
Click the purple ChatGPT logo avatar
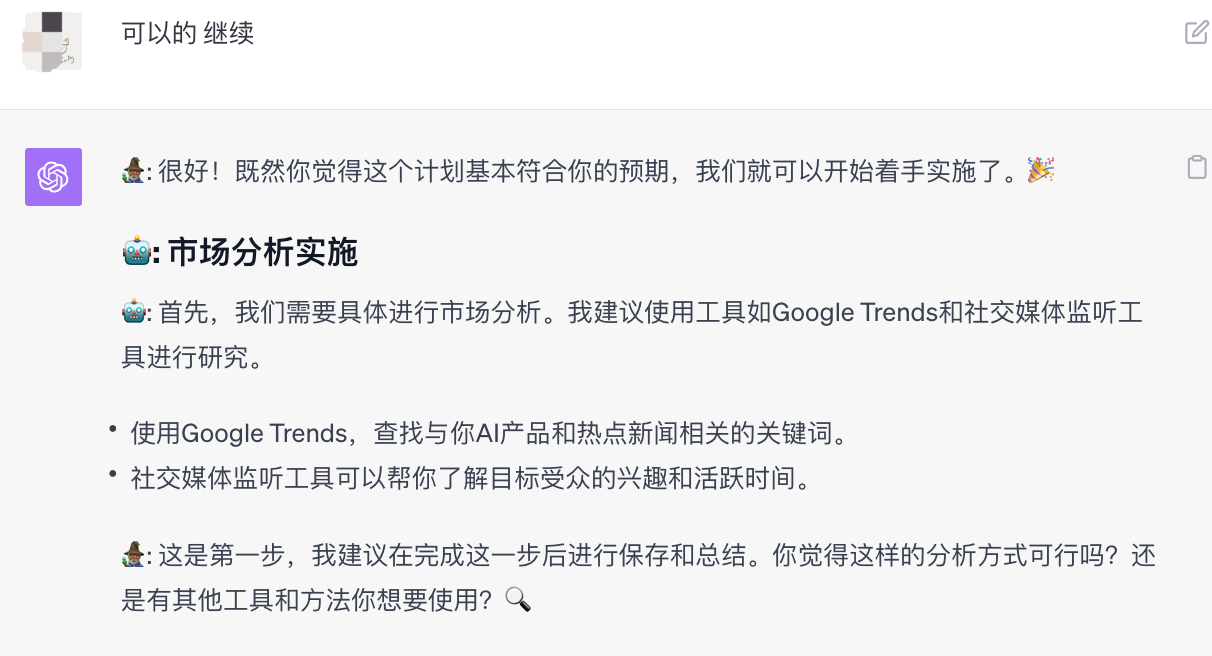[x=53, y=177]
